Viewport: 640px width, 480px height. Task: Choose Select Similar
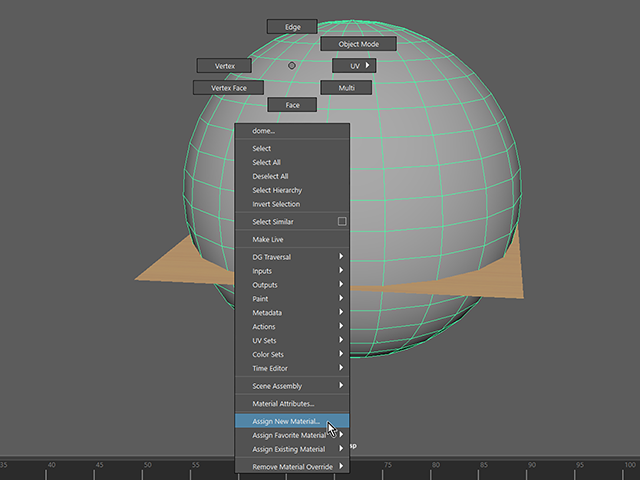click(x=286, y=222)
